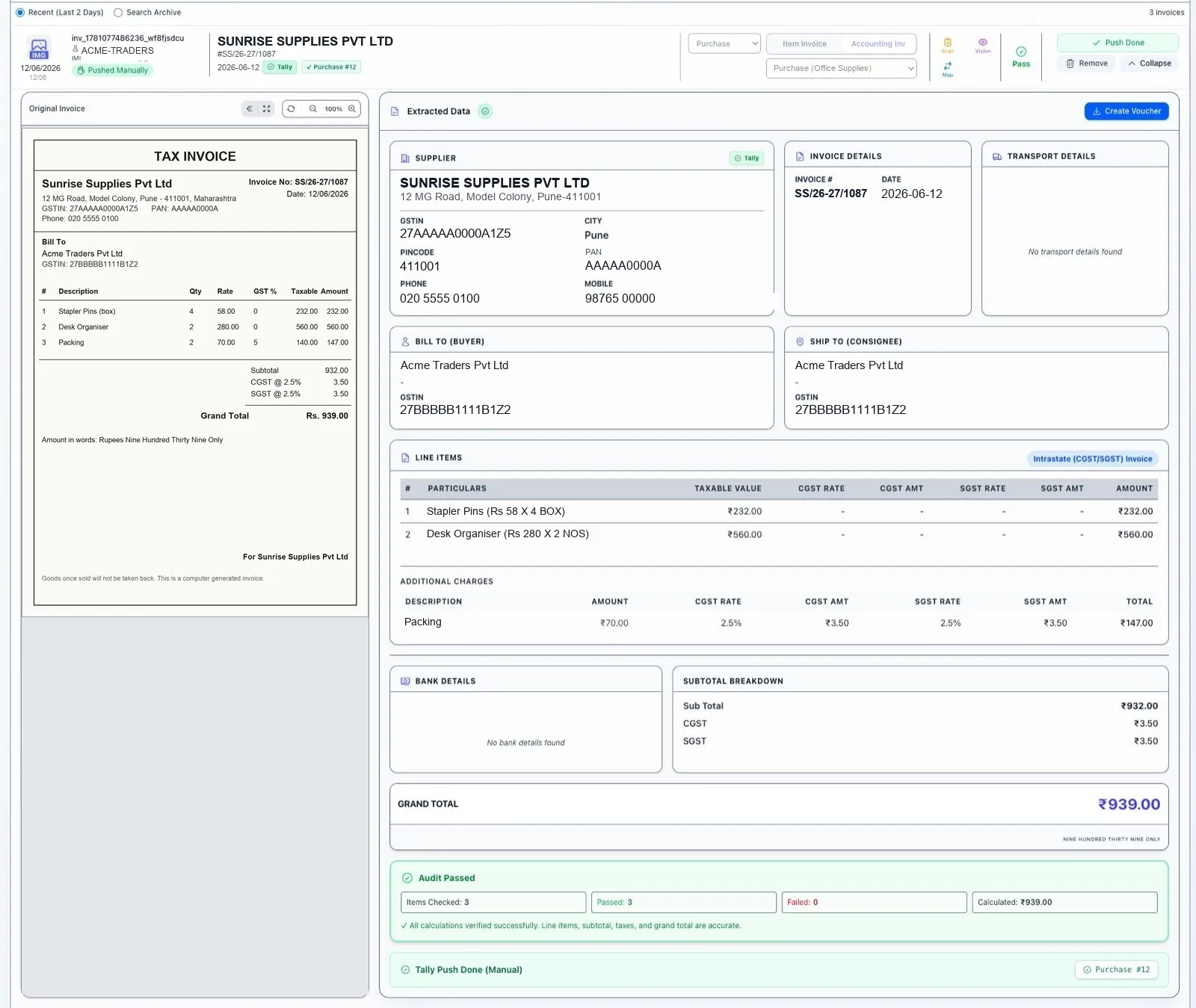This screenshot has height=1008, width=1196.
Task: Click the 100% zoom level value
Action: pos(333,109)
